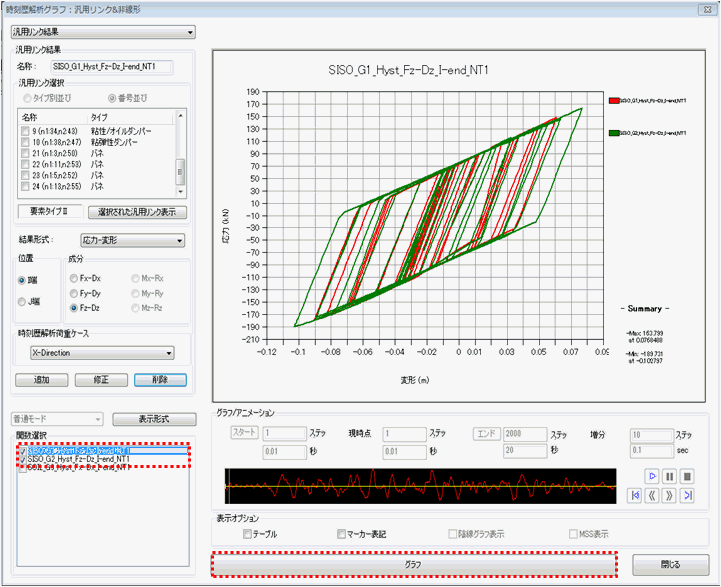
Task: Jump to last animation step
Action: [x=687, y=495]
